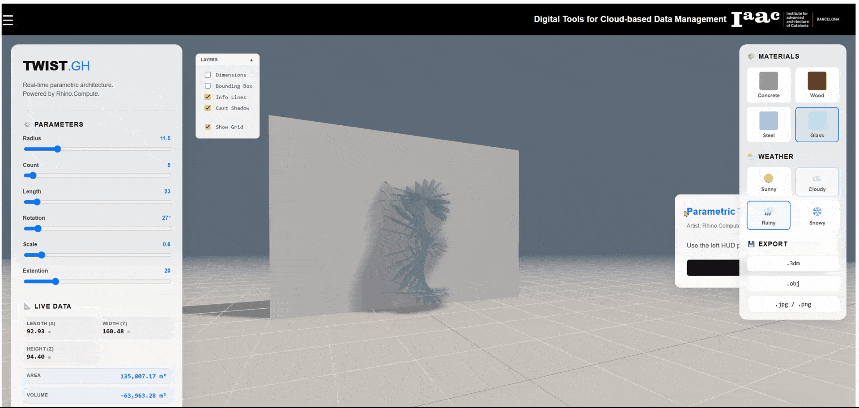The image size is (859, 408).
Task: Select the Rainy weather icon
Action: (768, 213)
